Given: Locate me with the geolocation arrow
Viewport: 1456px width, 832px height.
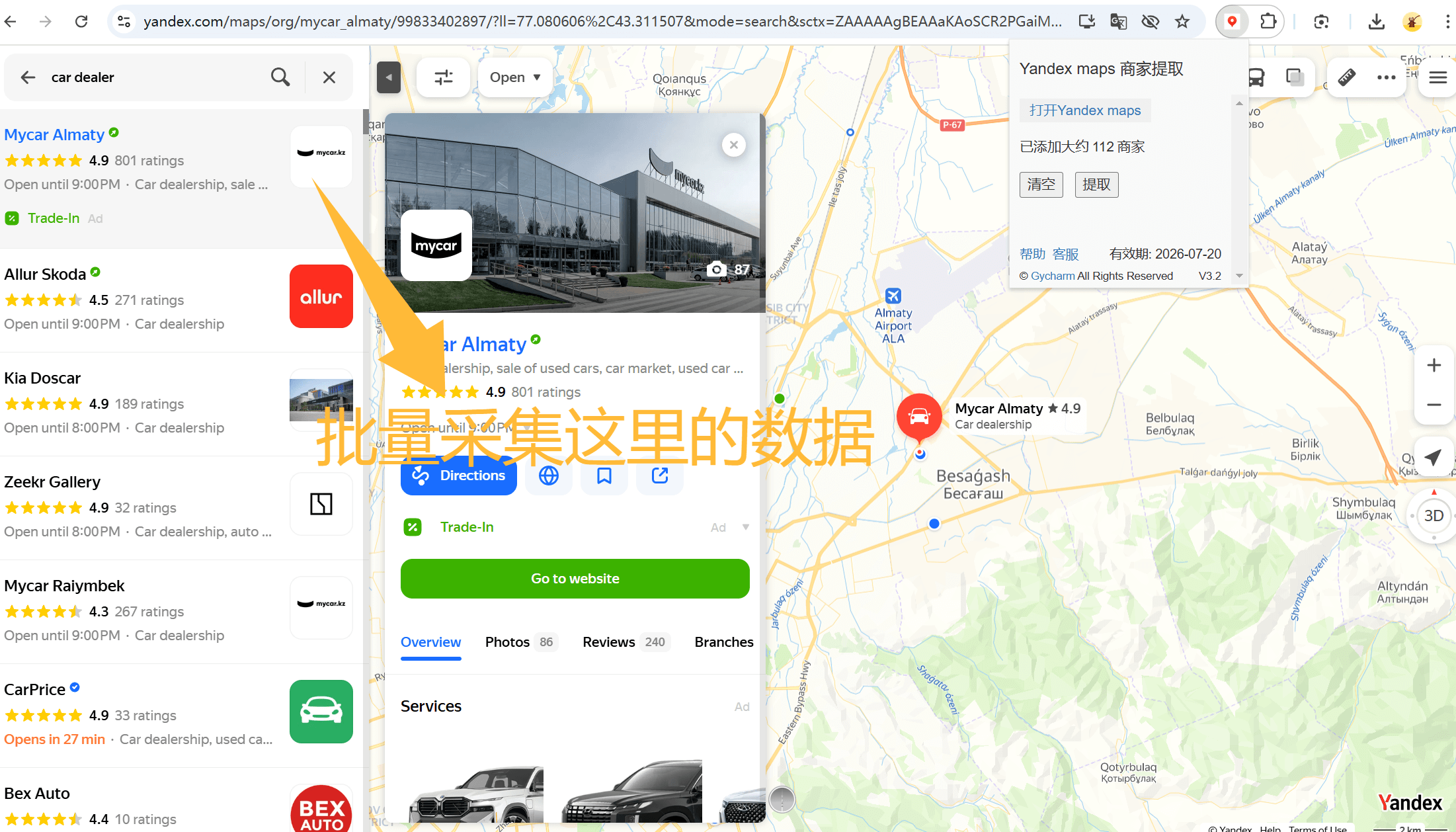Looking at the screenshot, I should (x=1433, y=457).
